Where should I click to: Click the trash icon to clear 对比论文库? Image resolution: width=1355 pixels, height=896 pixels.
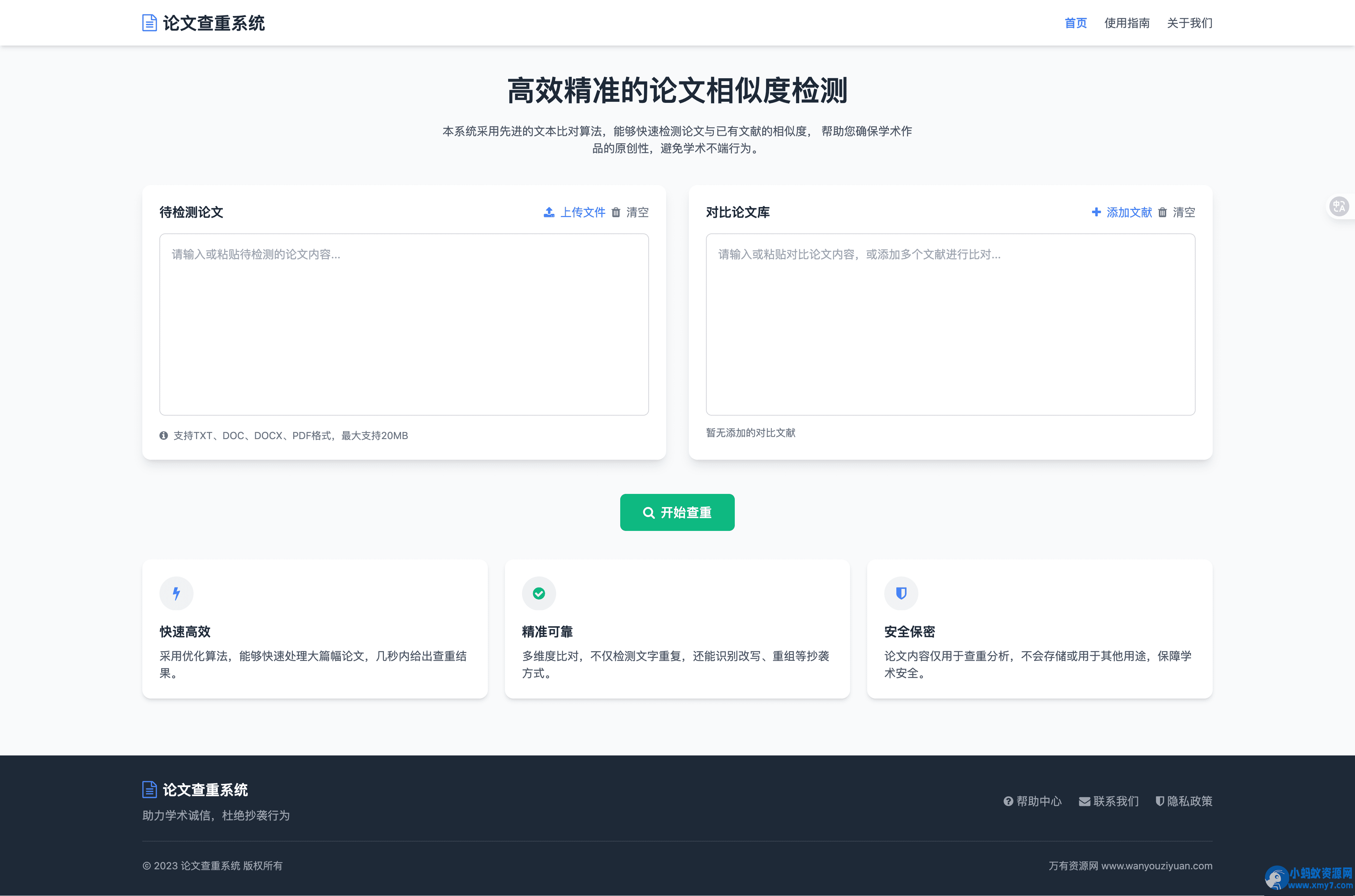click(1162, 212)
